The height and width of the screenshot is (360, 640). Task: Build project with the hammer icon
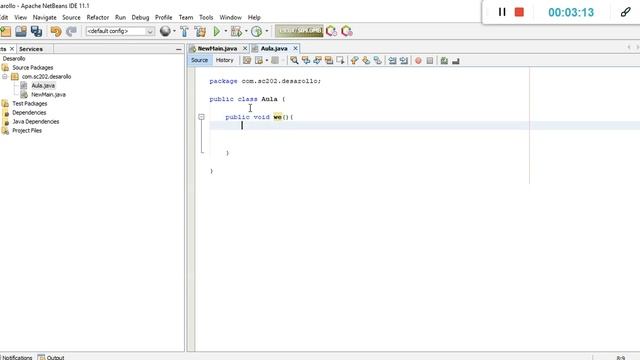coord(184,31)
